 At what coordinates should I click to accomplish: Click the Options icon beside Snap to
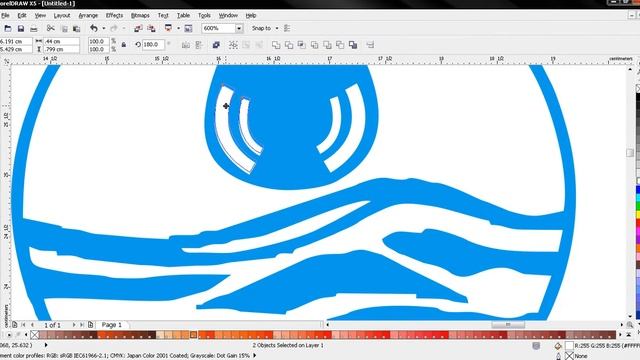point(287,28)
